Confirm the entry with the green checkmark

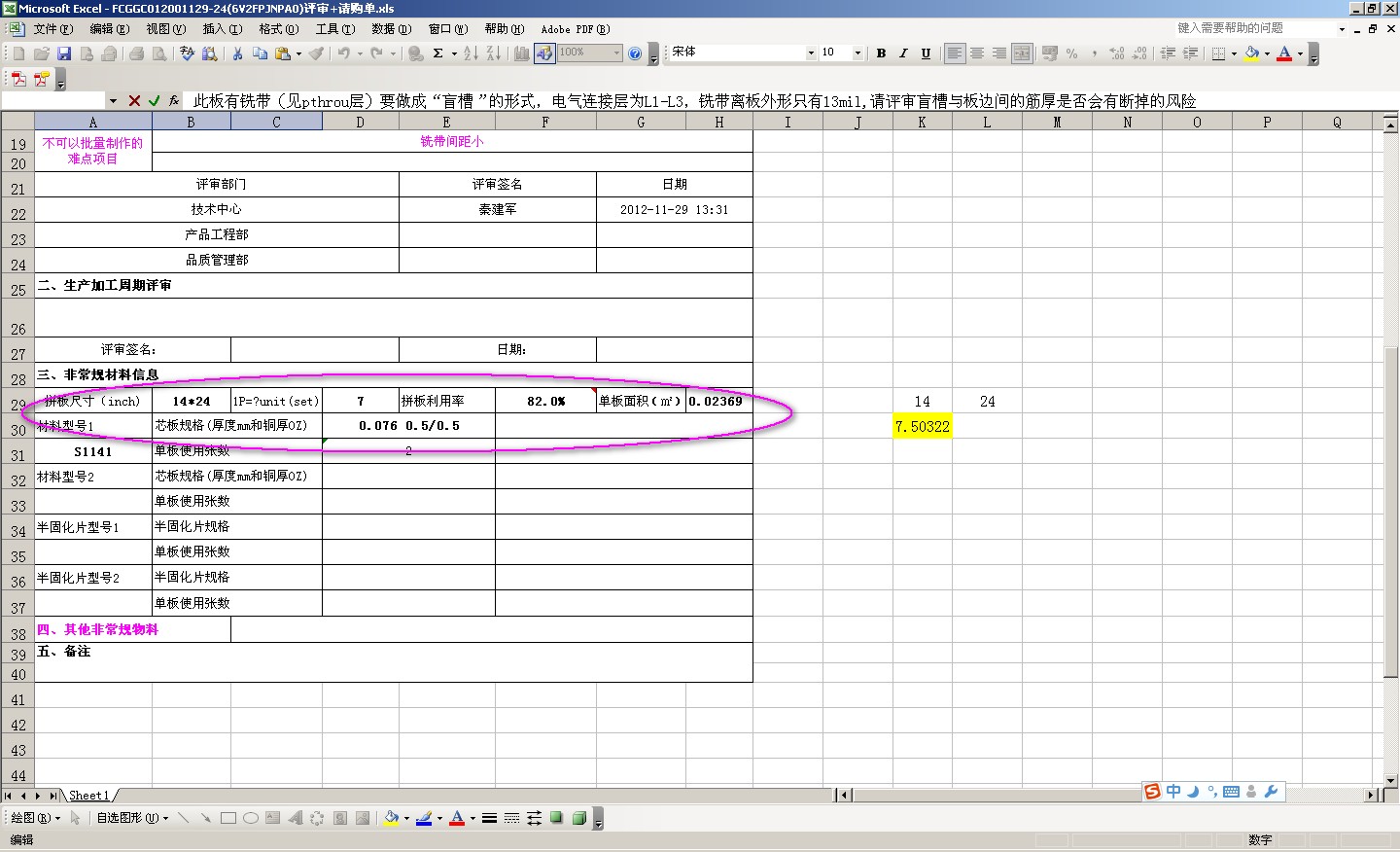(x=154, y=100)
